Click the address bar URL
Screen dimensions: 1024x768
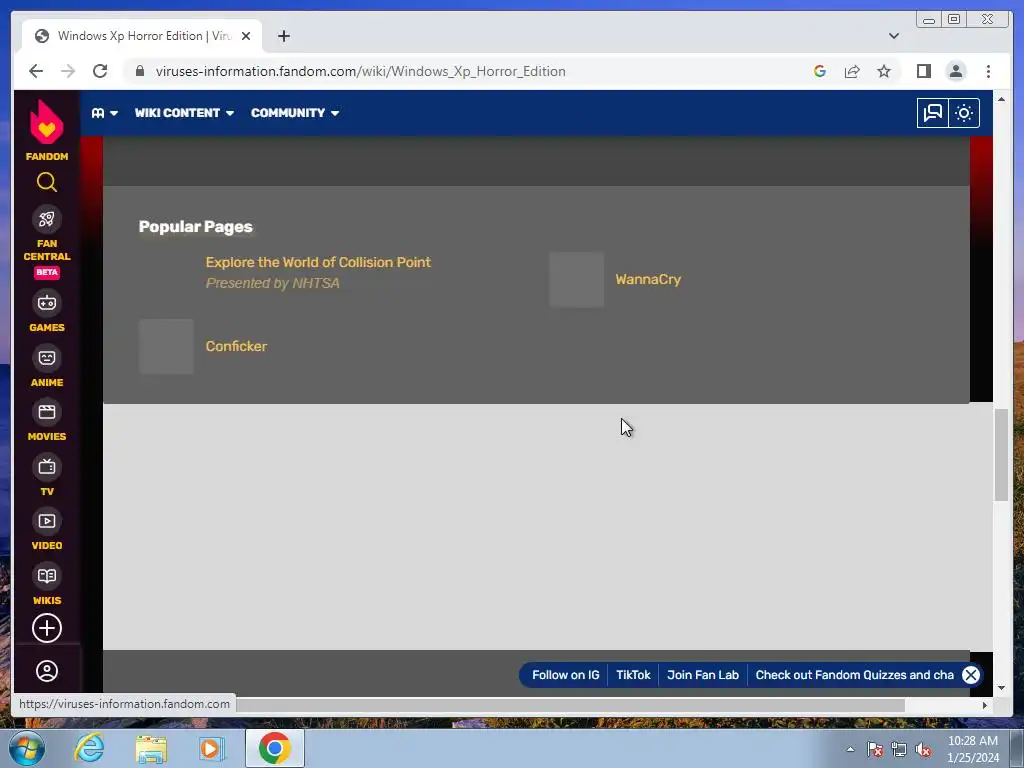pyautogui.click(x=360, y=71)
